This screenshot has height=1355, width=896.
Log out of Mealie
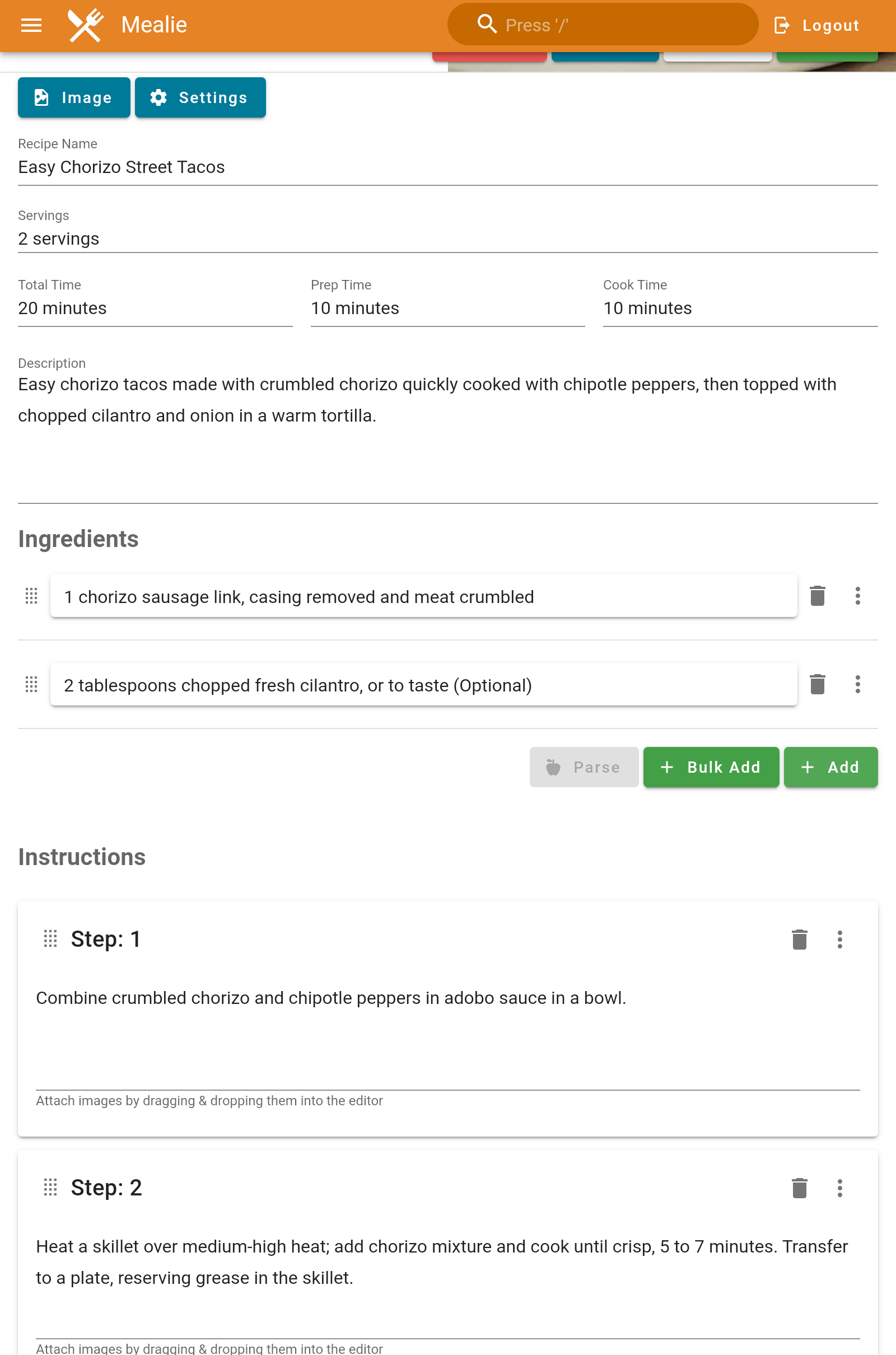point(816,25)
